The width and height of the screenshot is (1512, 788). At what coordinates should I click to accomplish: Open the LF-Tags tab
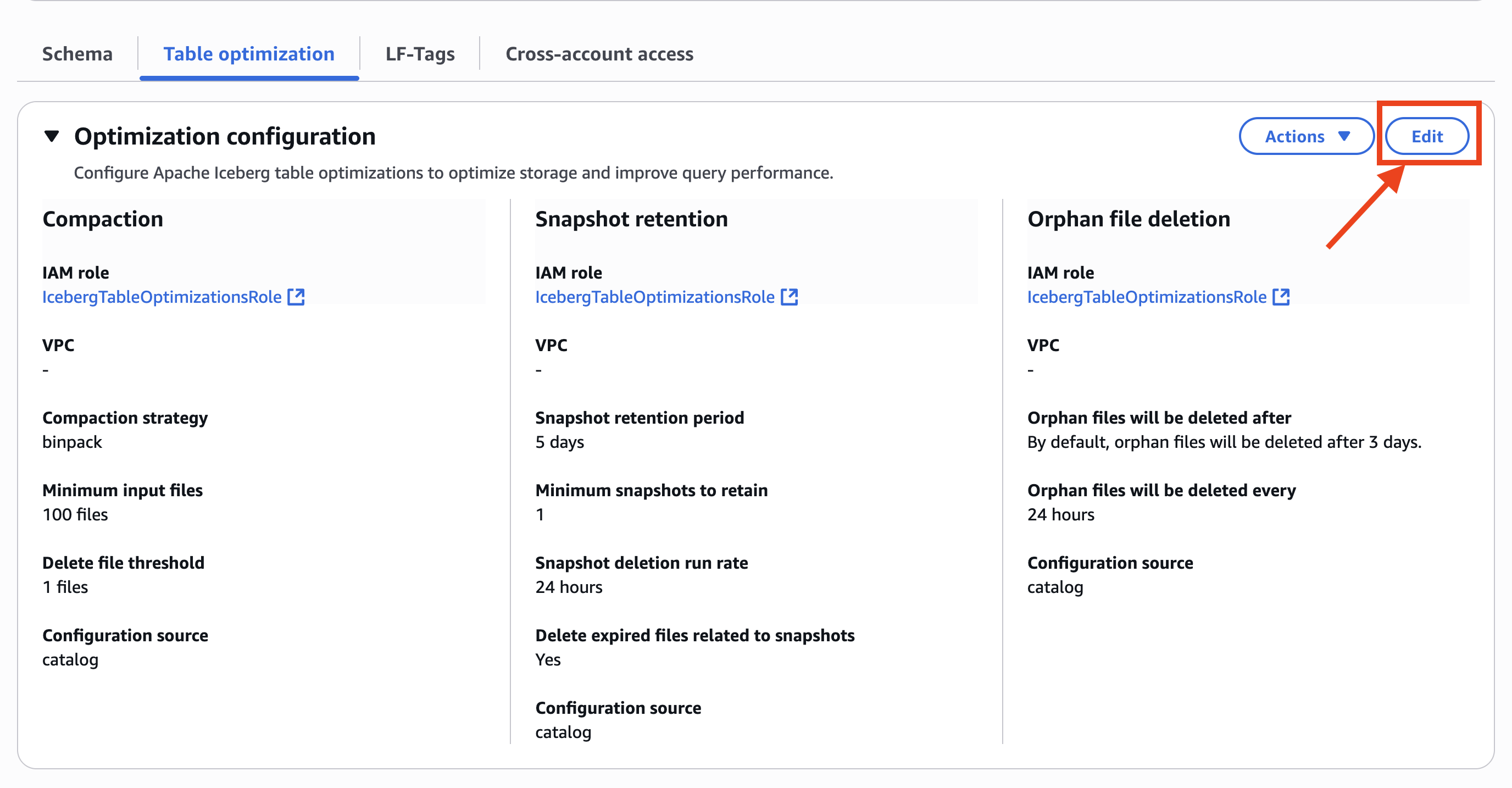click(x=420, y=53)
